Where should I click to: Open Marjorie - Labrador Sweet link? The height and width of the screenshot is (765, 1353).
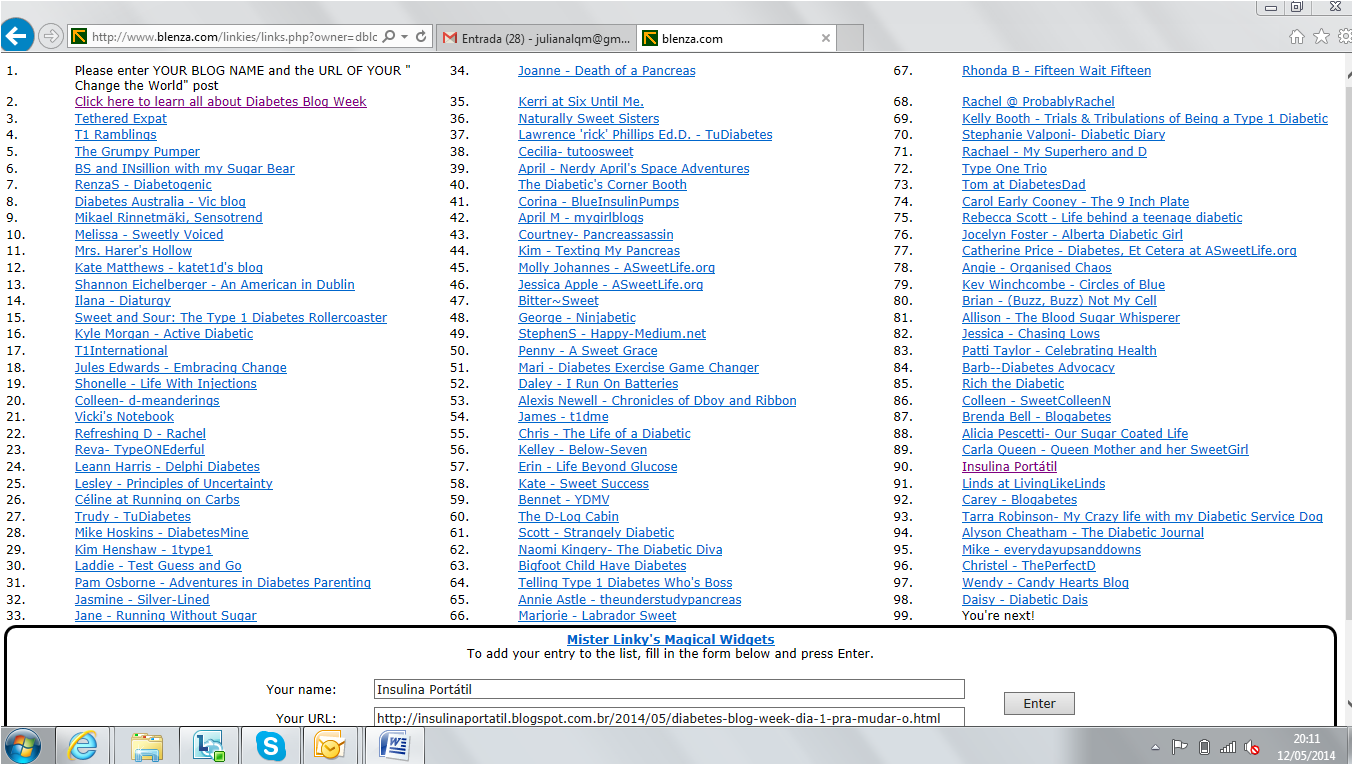597,616
